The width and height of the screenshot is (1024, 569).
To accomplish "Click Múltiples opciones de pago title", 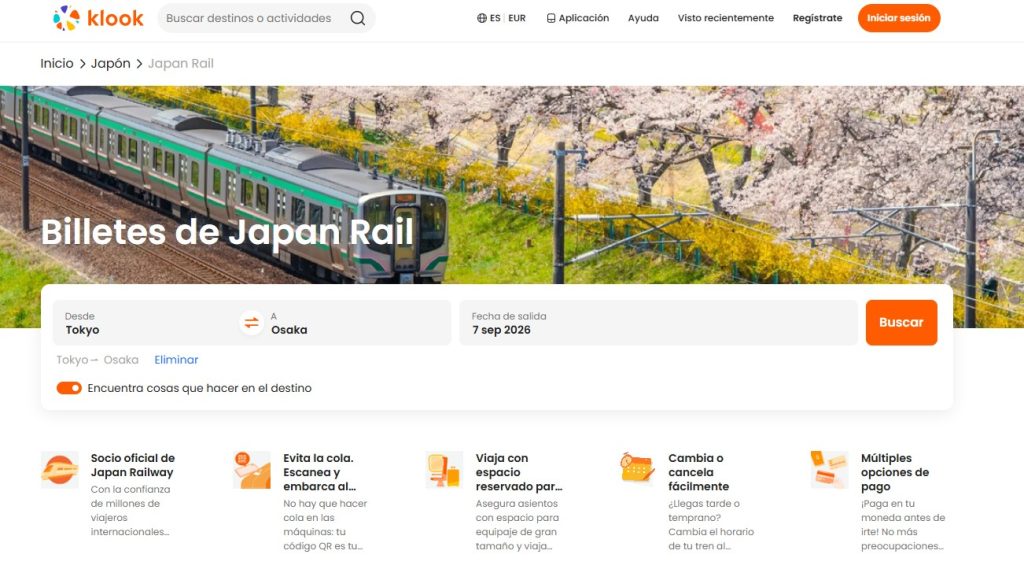I will click(x=895, y=472).
